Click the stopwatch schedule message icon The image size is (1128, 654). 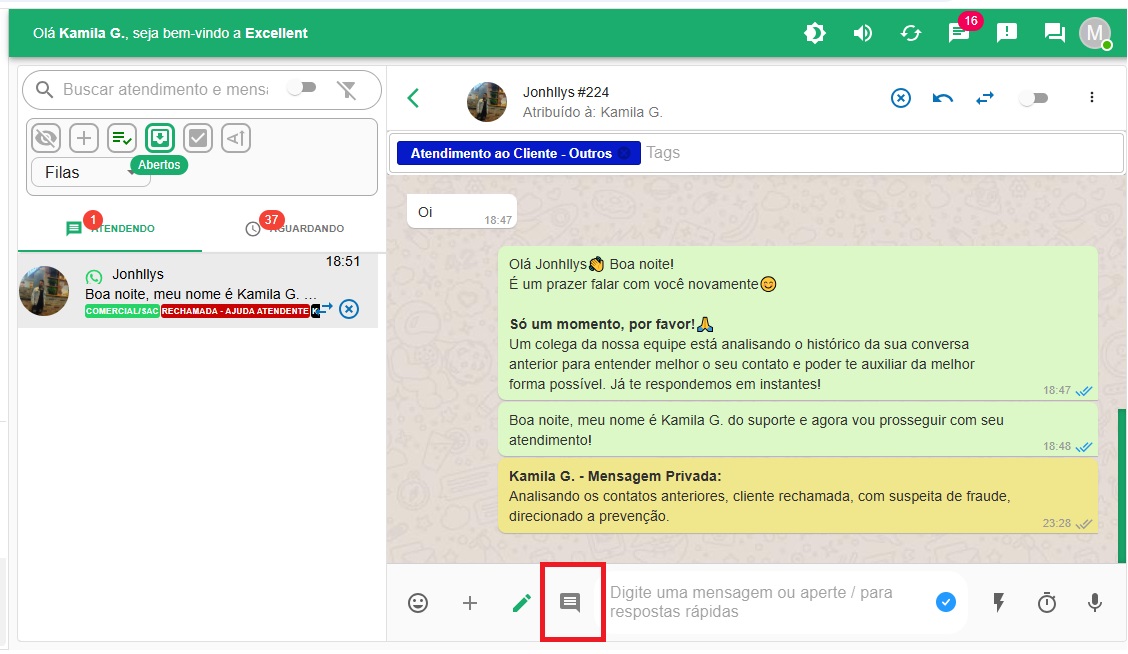1046,603
